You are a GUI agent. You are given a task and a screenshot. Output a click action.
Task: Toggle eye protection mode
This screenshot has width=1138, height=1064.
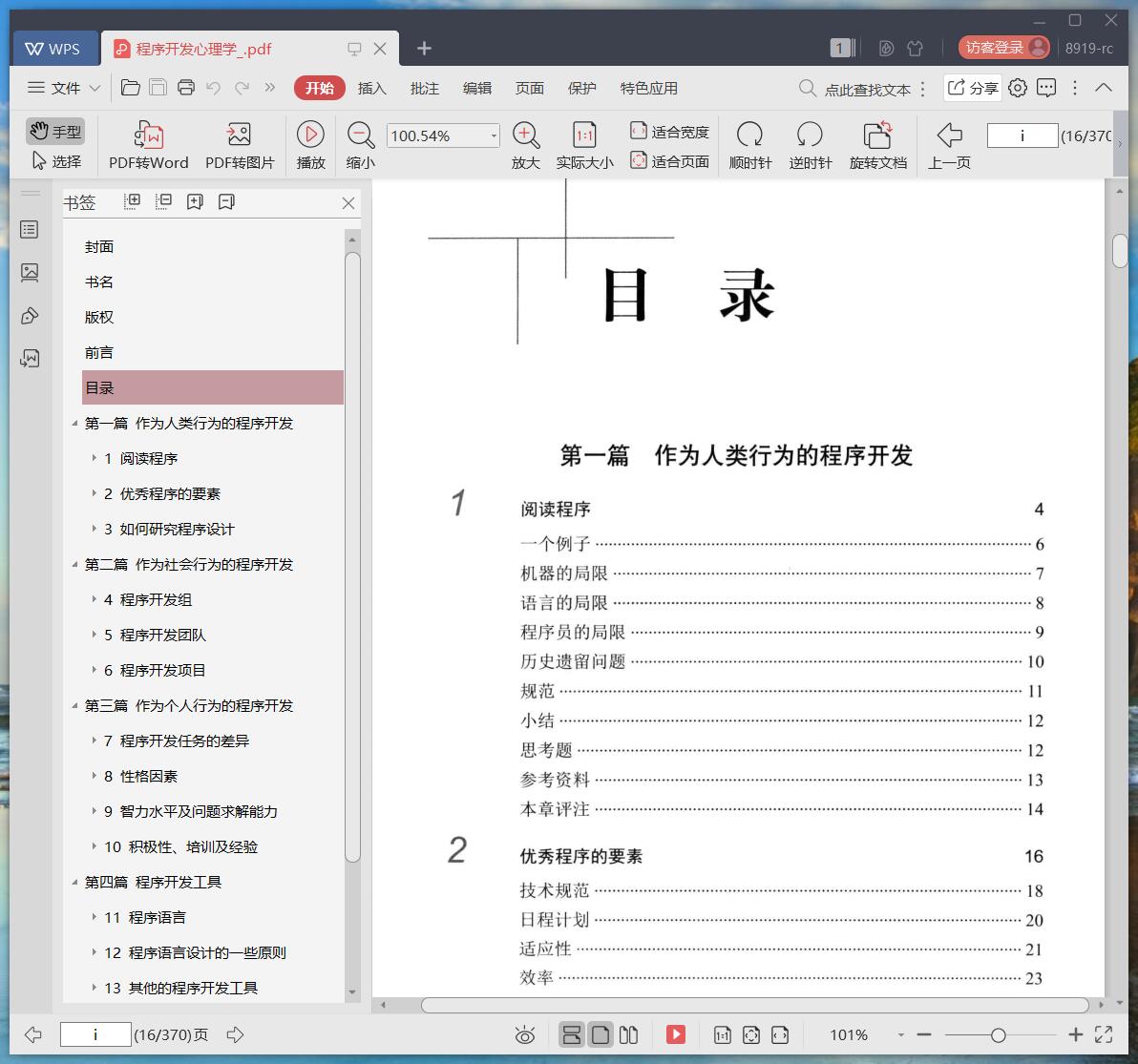(525, 1035)
